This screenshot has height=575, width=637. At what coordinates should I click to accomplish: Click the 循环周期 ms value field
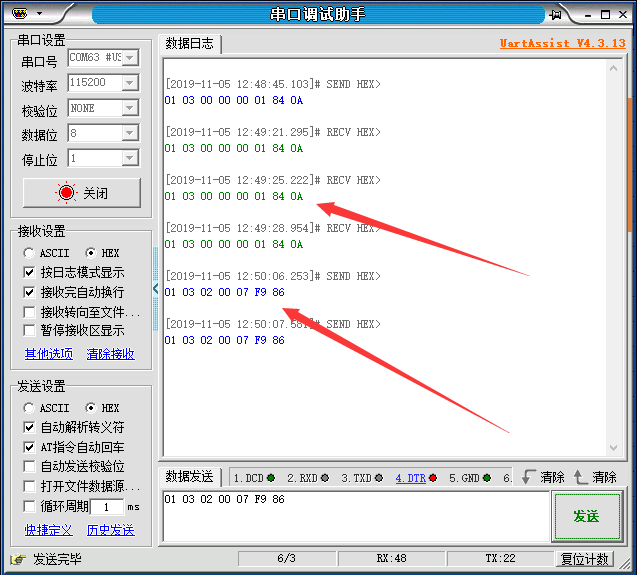pyautogui.click(x=106, y=507)
